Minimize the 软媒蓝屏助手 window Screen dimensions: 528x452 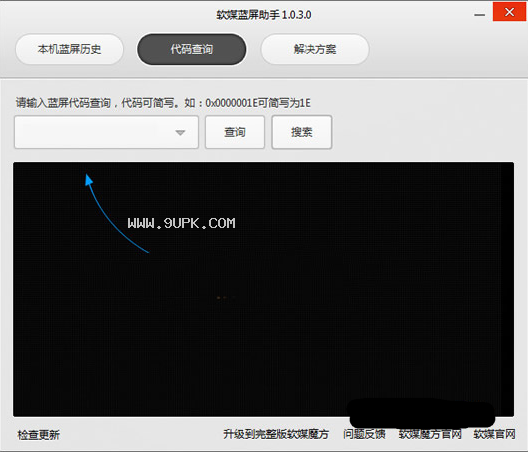tap(480, 15)
